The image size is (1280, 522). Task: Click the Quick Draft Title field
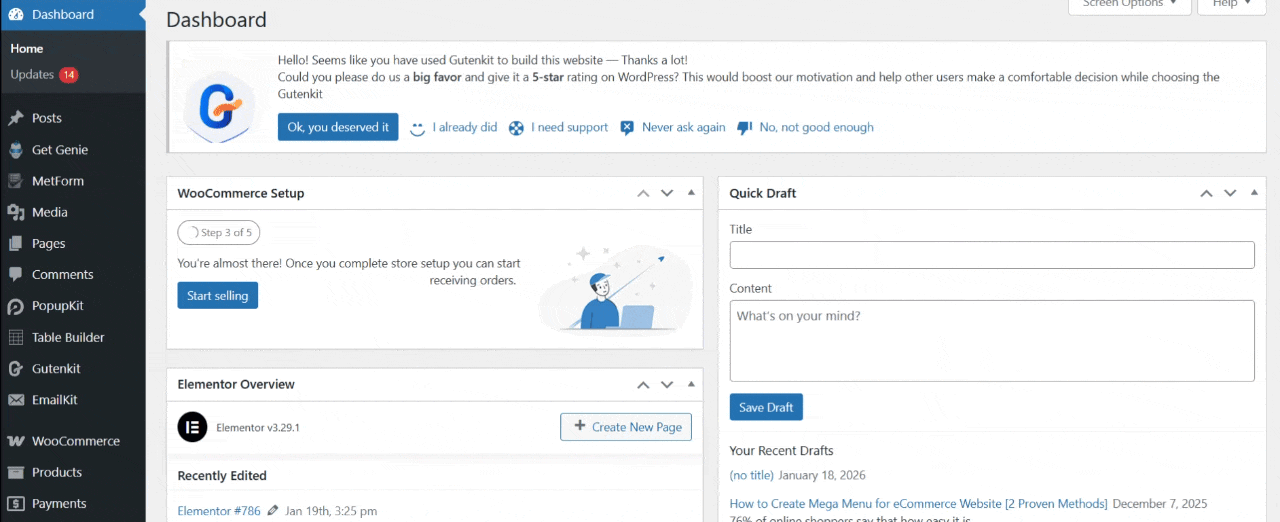click(992, 255)
